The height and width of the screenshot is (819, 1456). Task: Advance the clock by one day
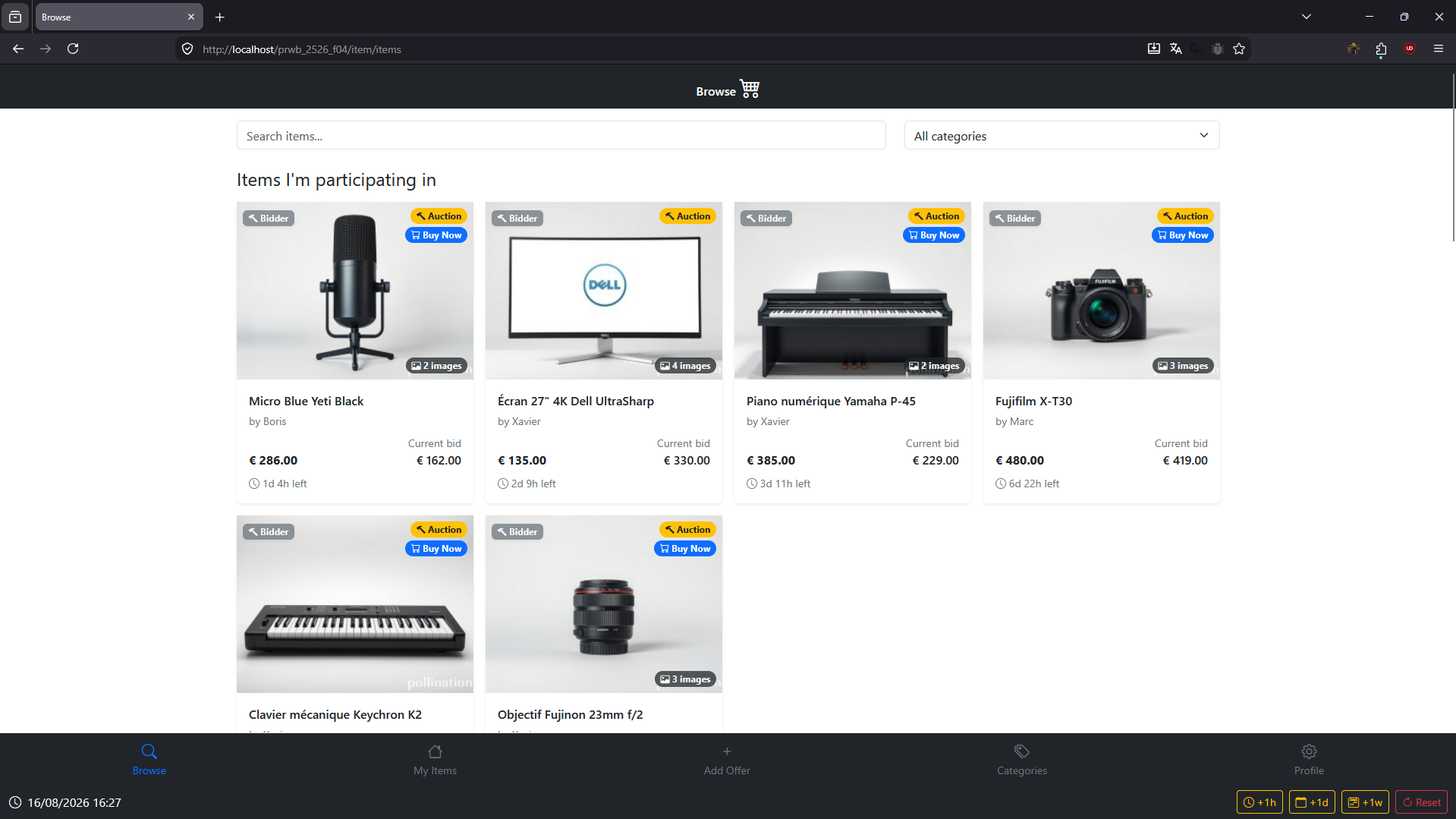(1312, 802)
